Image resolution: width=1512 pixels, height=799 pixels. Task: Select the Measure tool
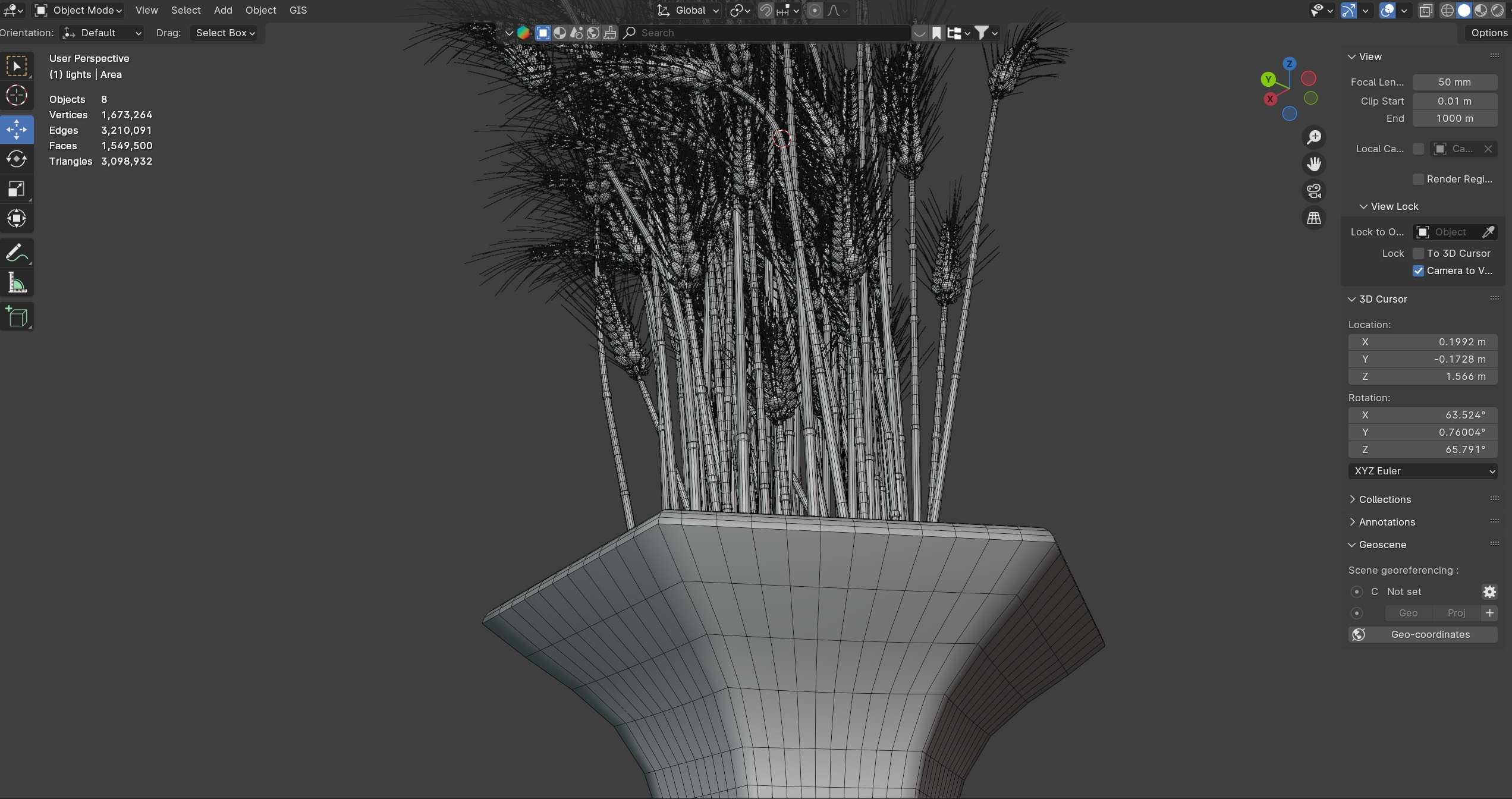coord(17,283)
